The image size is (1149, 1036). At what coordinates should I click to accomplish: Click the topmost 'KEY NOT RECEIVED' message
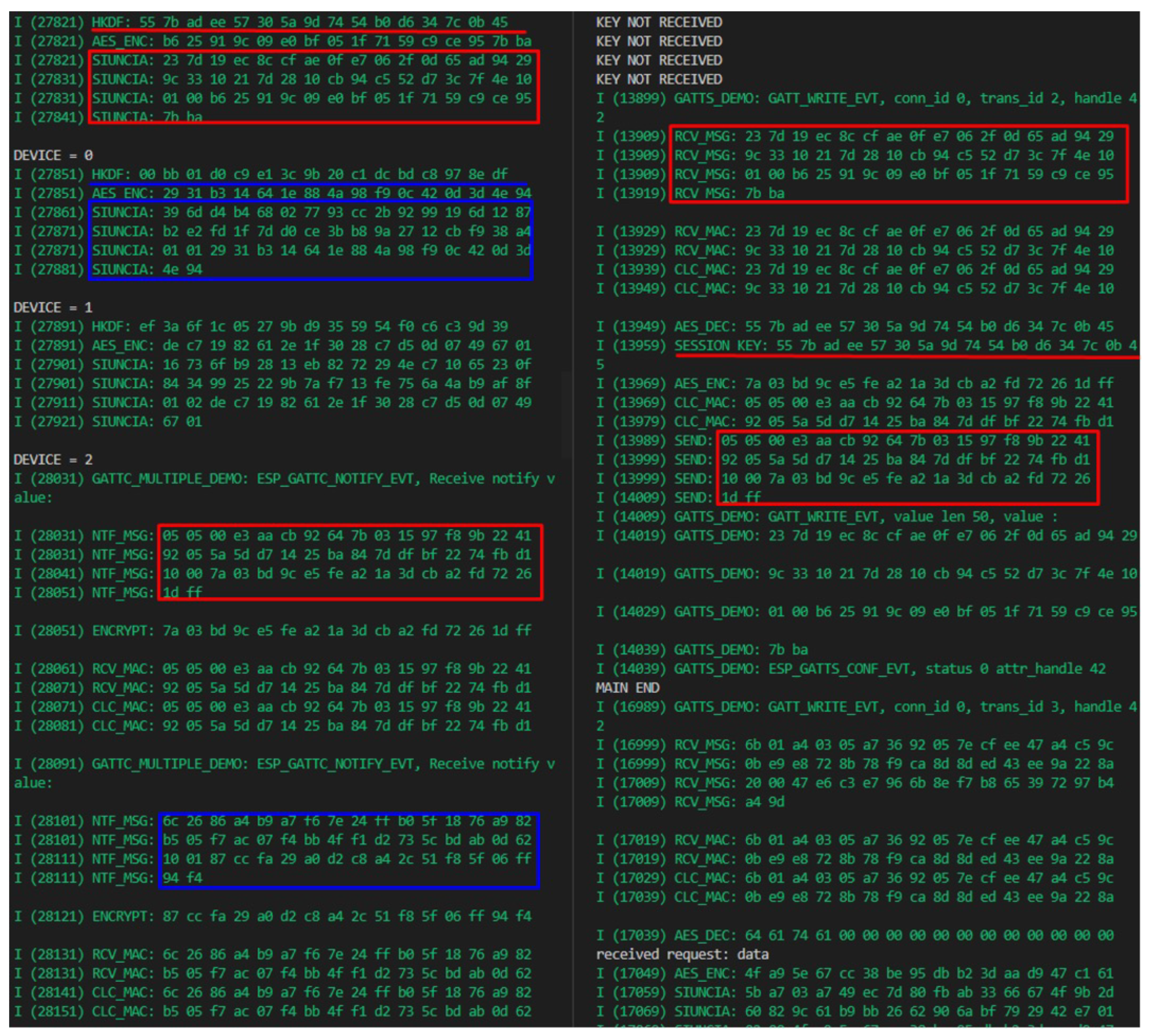(659, 22)
